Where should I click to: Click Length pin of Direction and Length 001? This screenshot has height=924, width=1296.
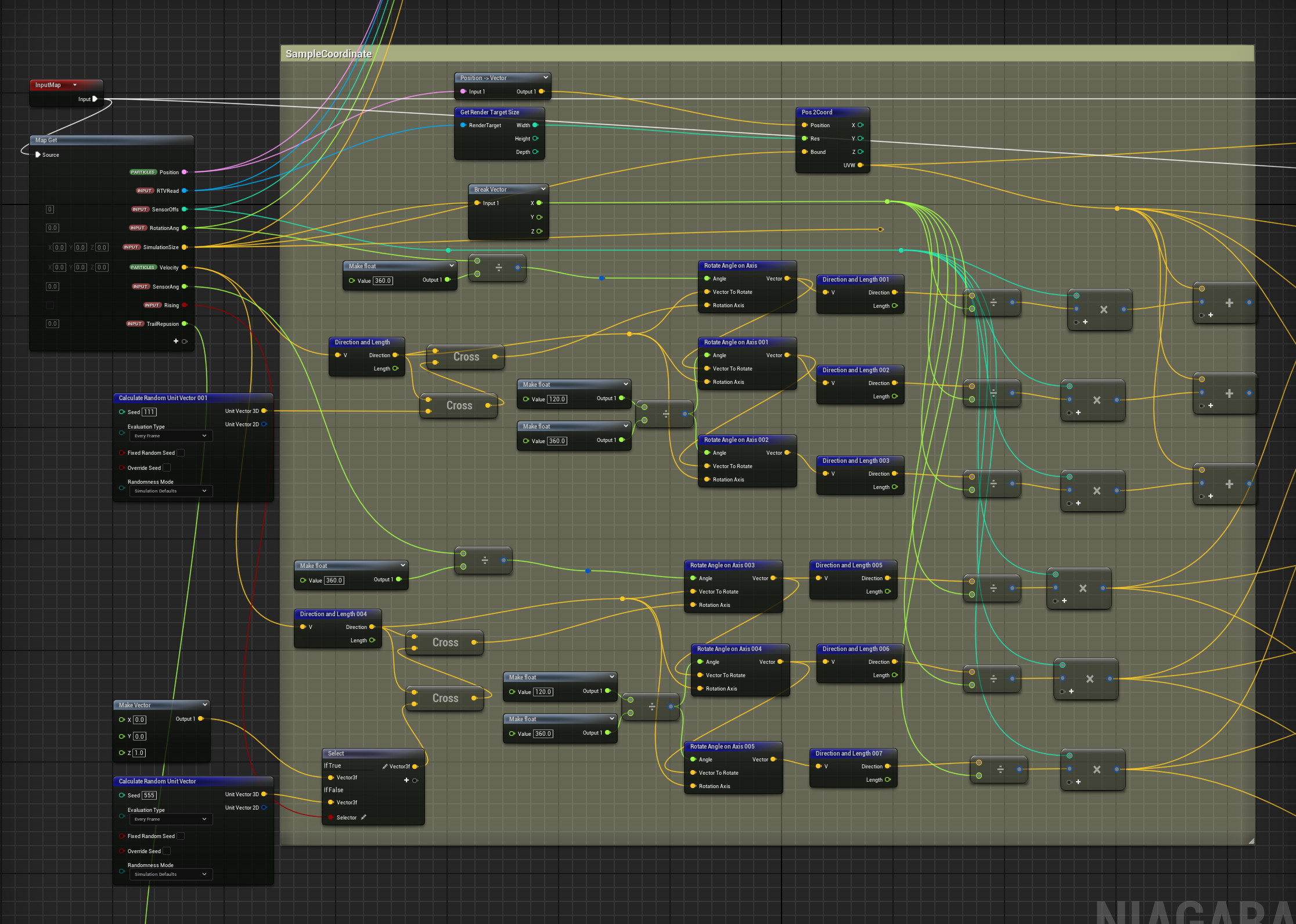(895, 306)
